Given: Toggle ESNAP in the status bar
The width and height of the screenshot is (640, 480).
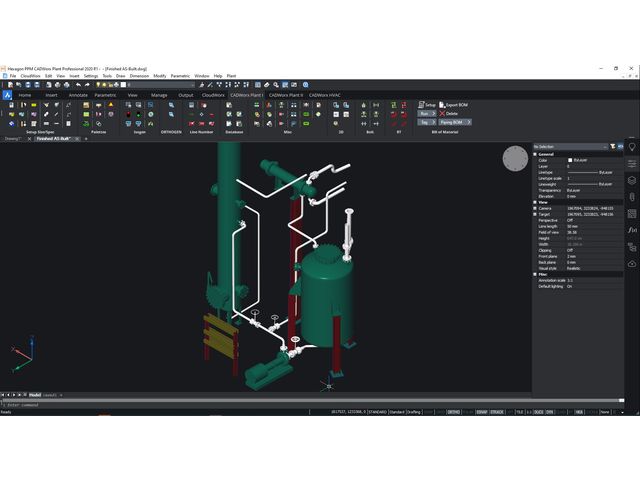Looking at the screenshot, I should tap(482, 411).
